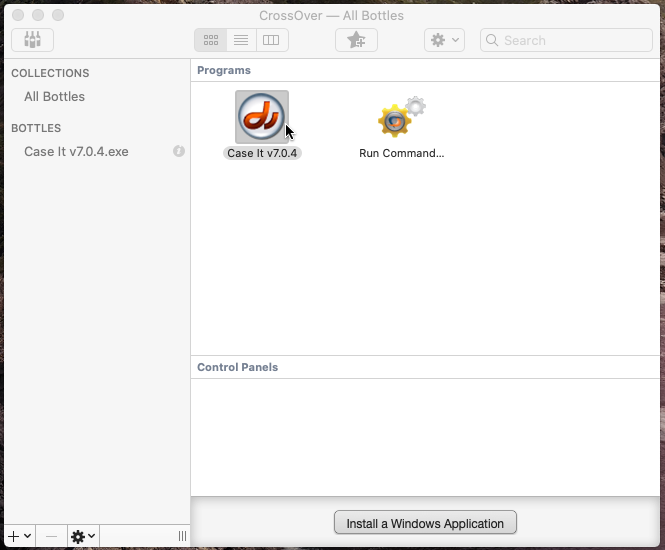Click the bottles icon toolbar button
The image size is (665, 550).
point(32,40)
